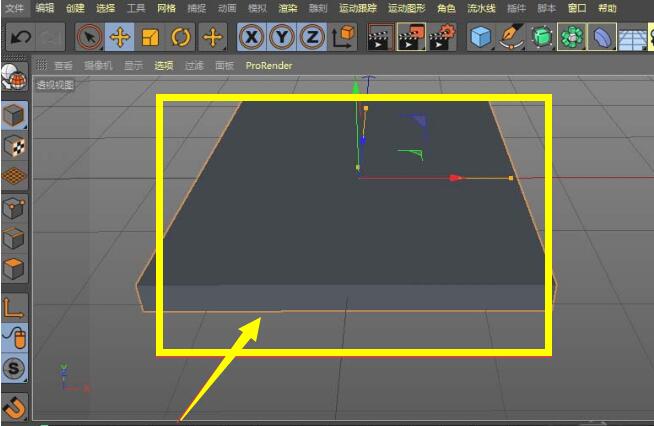Viewport: 654px width, 426px height.
Task: Click the dotted grip icon before 查看
Action: [41, 65]
